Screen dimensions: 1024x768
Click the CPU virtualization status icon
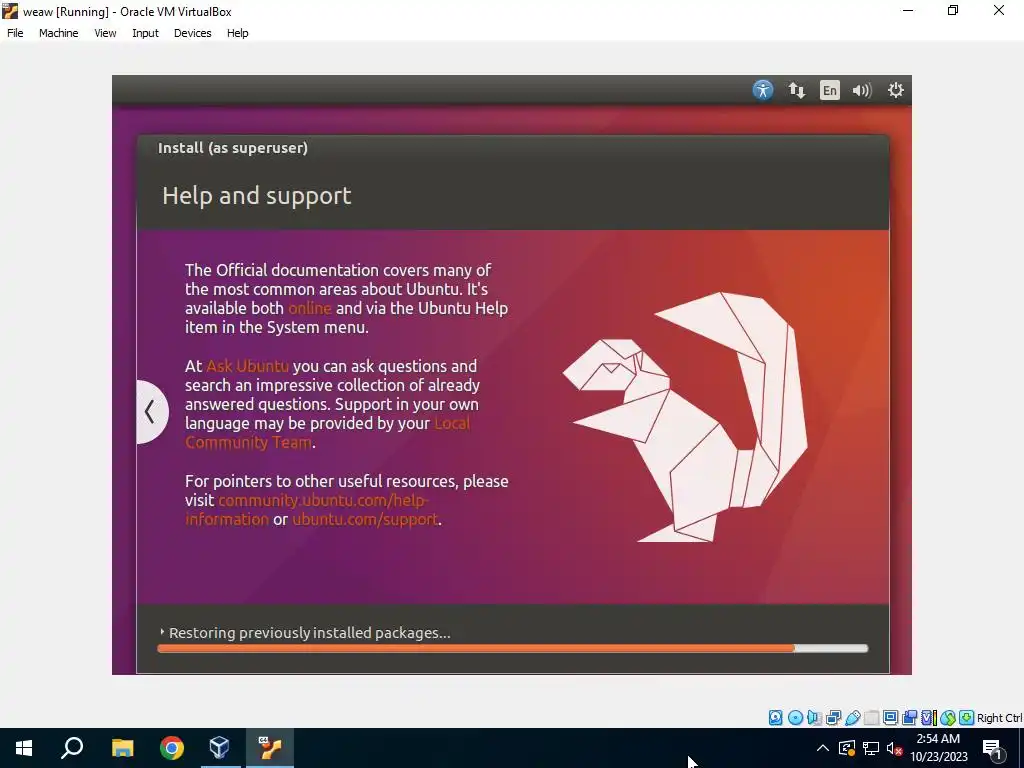(x=929, y=718)
